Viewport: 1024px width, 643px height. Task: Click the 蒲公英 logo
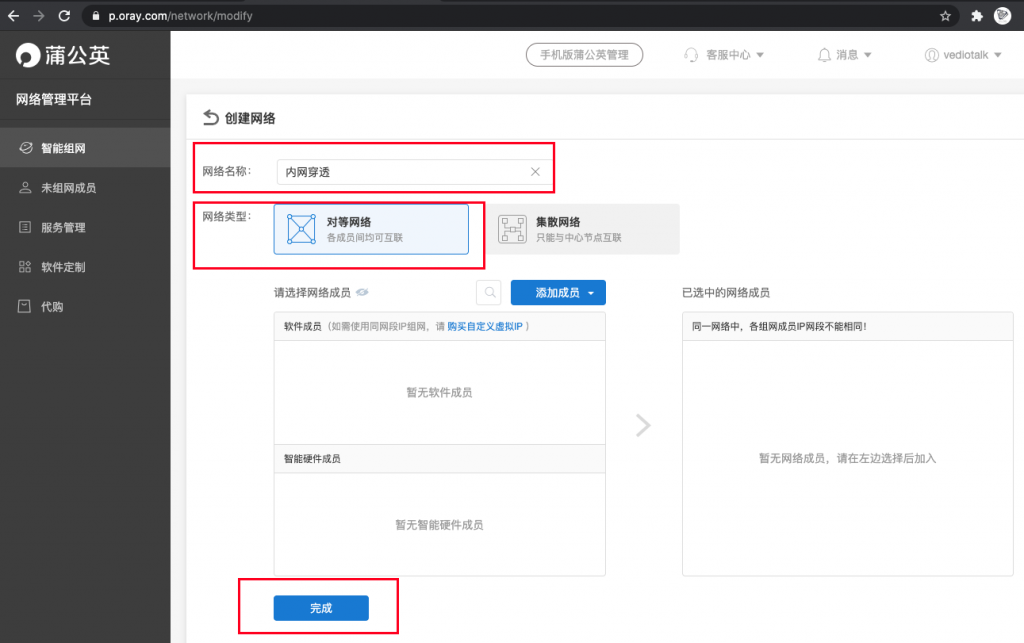click(64, 56)
